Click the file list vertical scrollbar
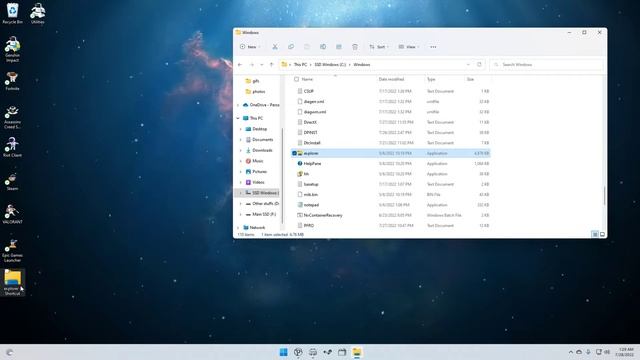This screenshot has width=640, height=360. pos(604,195)
